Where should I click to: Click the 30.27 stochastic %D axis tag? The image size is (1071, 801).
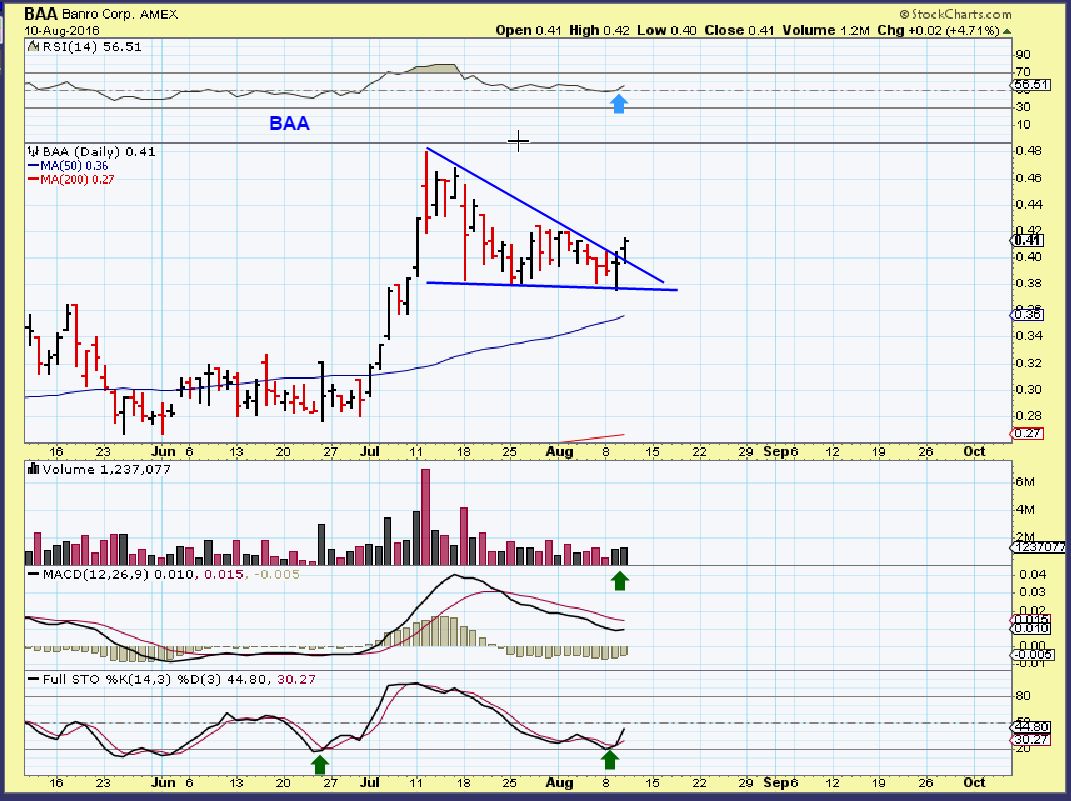[x=1030, y=740]
